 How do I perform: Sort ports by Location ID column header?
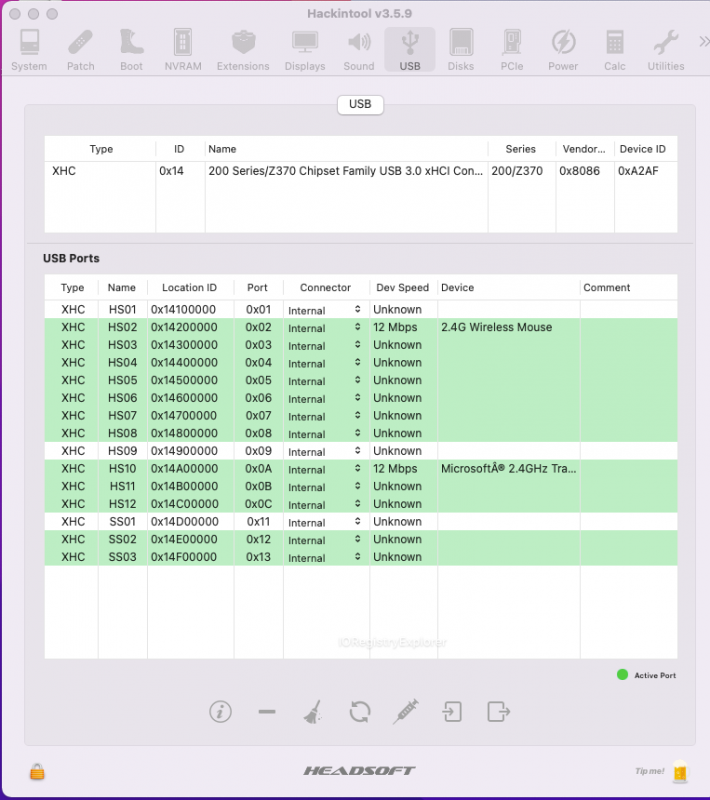(x=189, y=287)
